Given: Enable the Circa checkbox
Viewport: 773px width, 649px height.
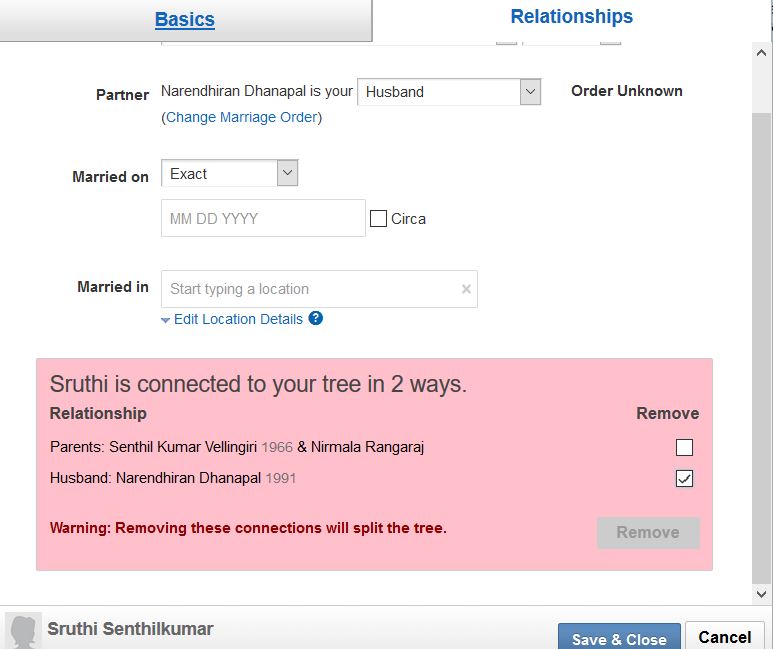Looking at the screenshot, I should click(378, 219).
